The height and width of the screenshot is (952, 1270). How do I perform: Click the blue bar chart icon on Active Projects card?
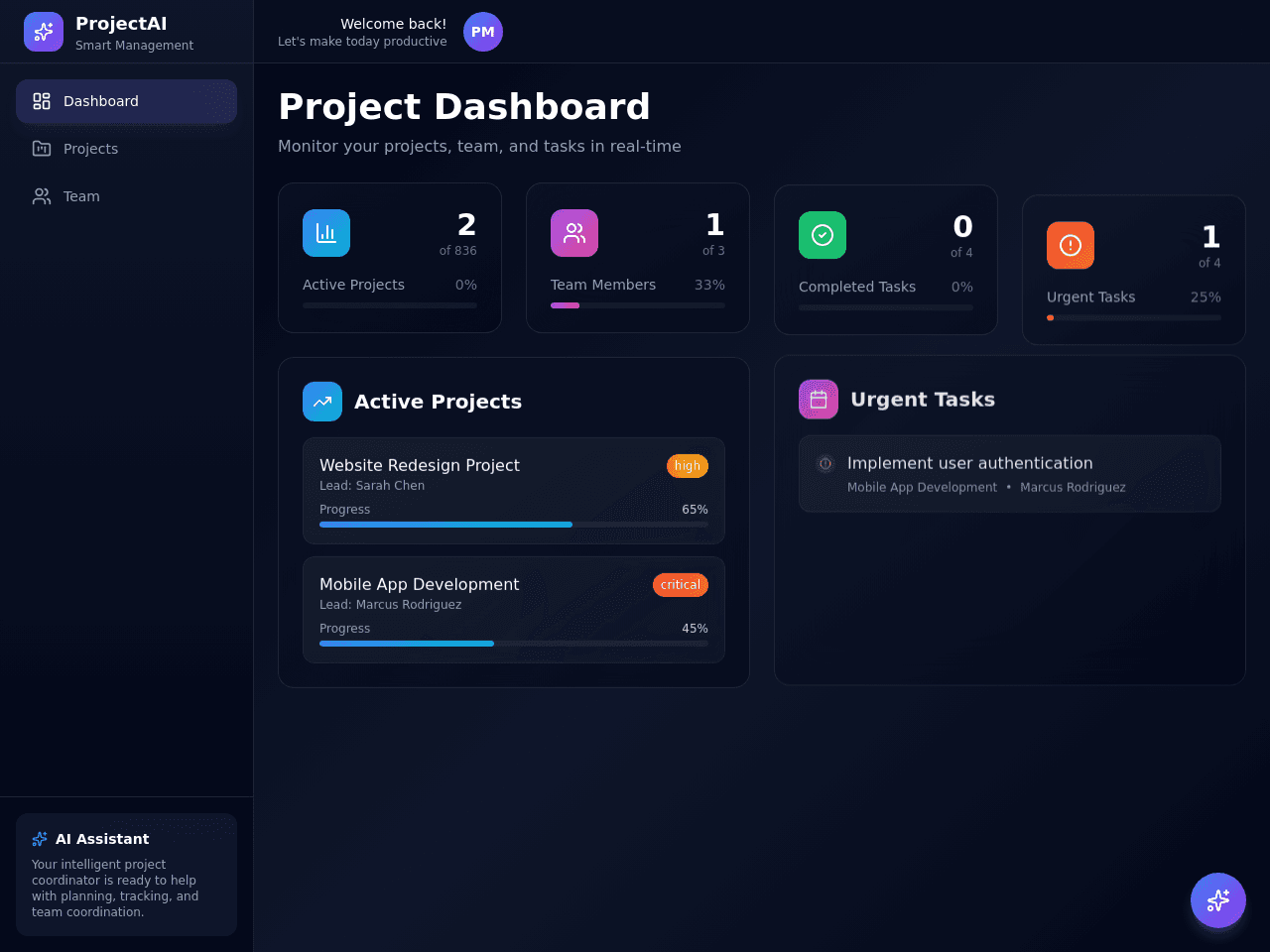coord(326,233)
